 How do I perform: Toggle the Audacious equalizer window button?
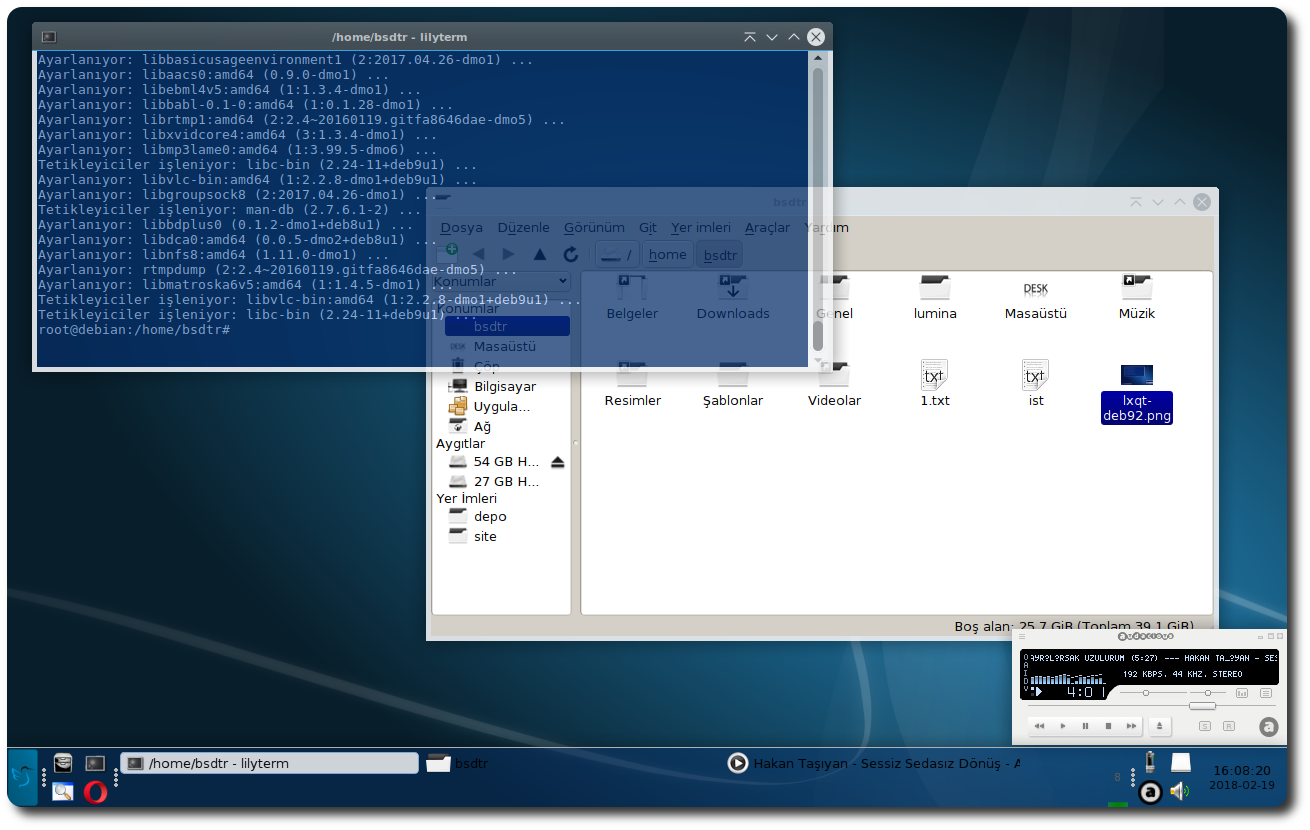pos(1242,693)
